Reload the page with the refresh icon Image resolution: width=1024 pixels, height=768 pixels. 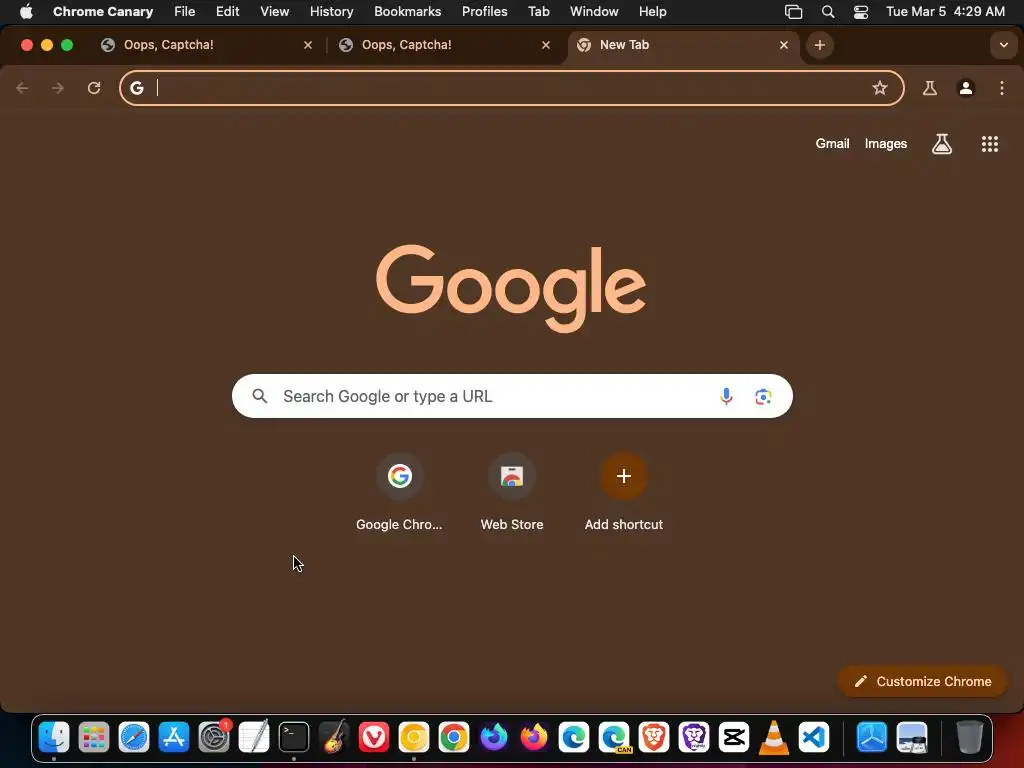click(x=94, y=88)
